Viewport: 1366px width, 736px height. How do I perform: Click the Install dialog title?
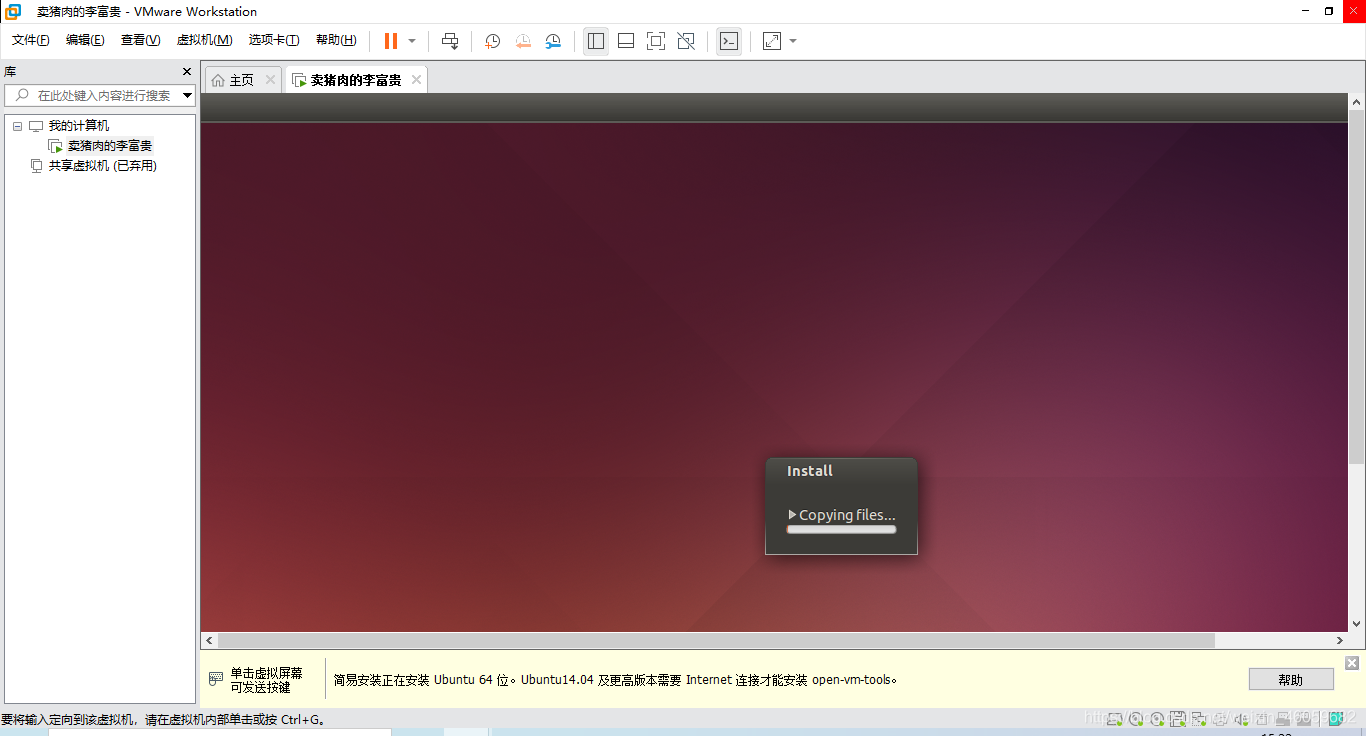coord(810,471)
